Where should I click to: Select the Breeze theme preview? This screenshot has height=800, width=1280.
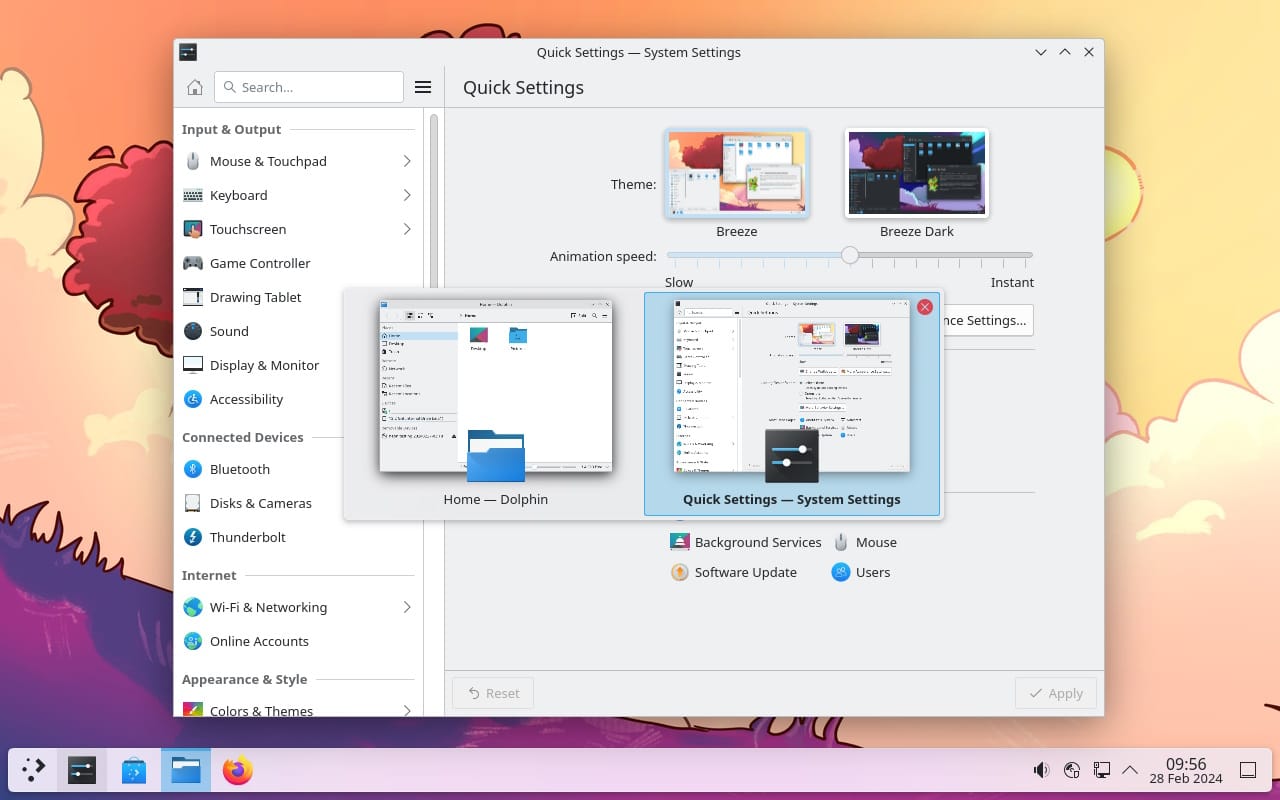point(737,172)
